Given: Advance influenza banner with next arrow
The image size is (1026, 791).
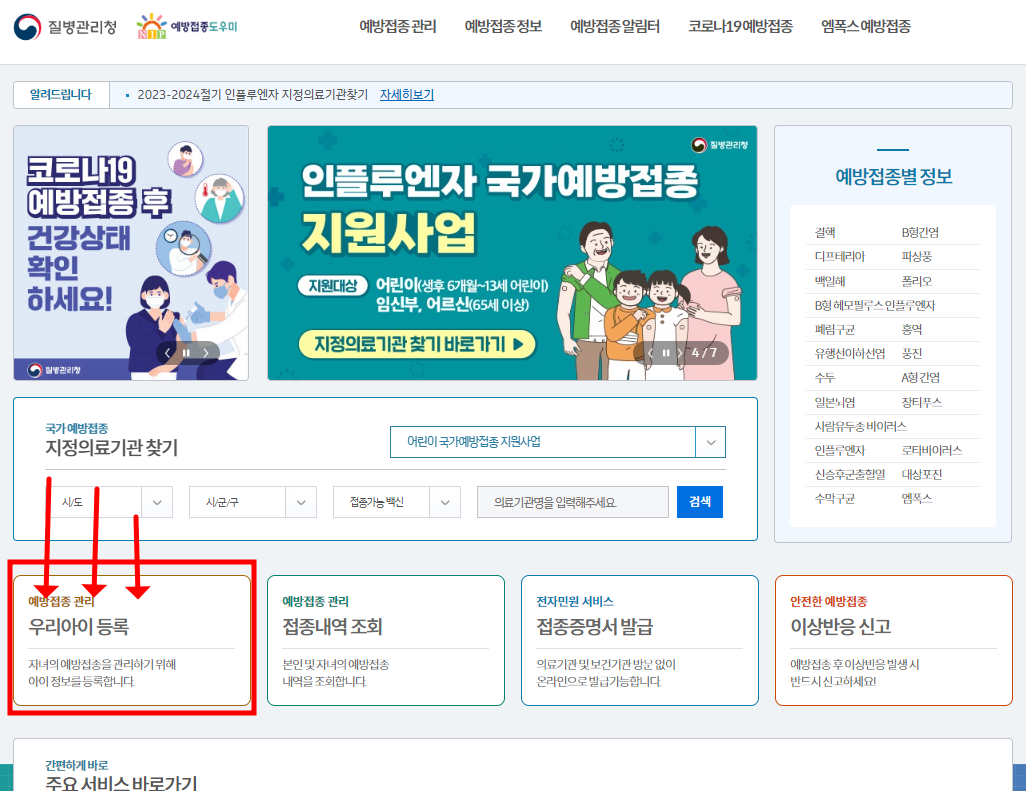Looking at the screenshot, I should [680, 352].
